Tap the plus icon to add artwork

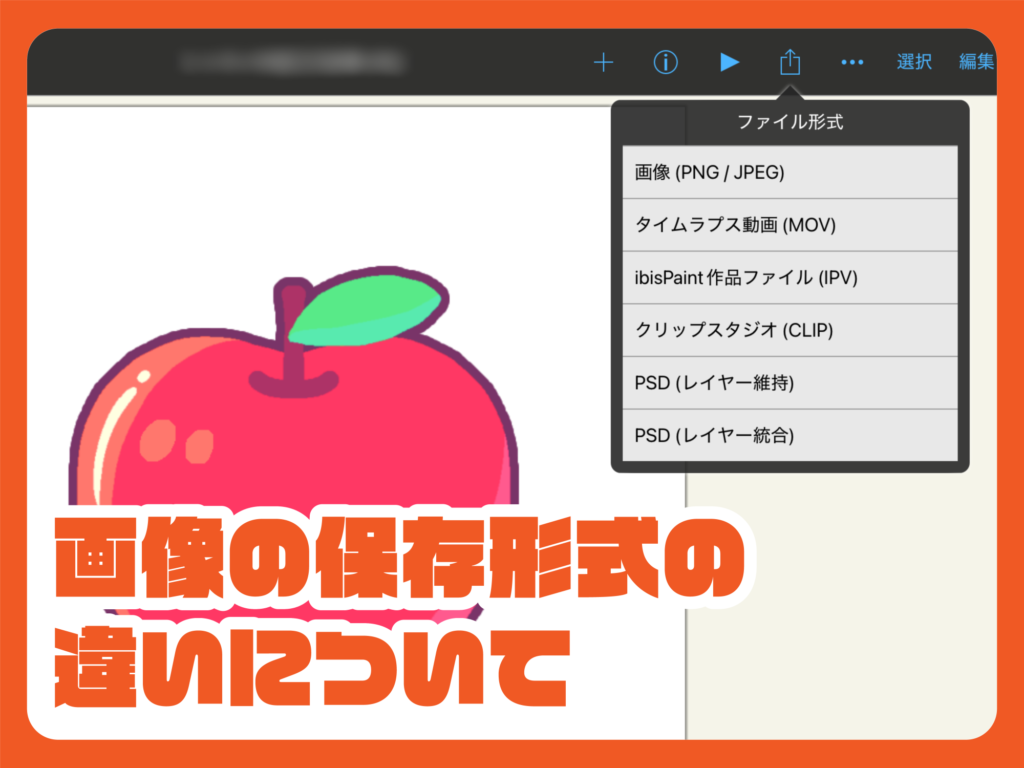[603, 62]
